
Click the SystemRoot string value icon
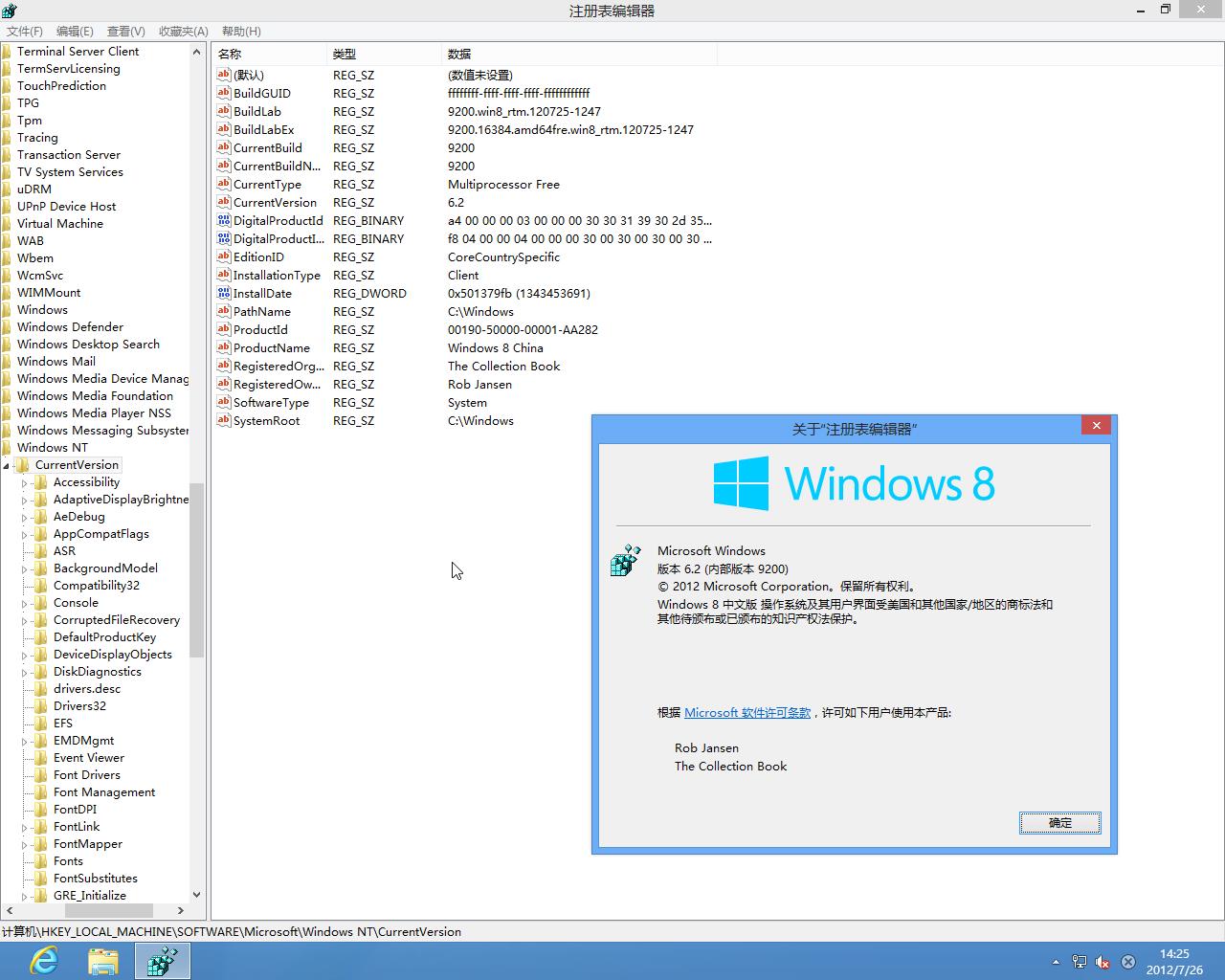click(224, 420)
